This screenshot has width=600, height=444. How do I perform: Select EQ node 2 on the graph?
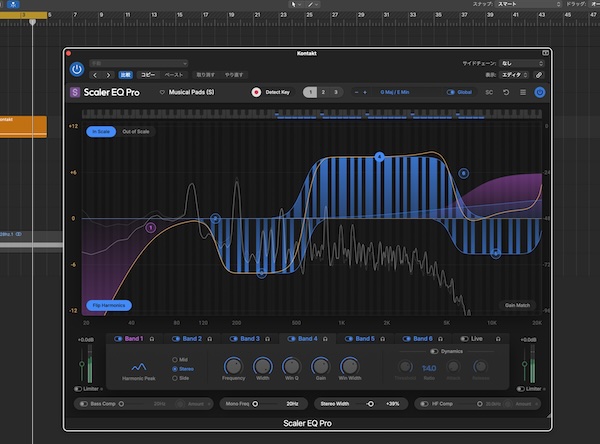[x=215, y=219]
